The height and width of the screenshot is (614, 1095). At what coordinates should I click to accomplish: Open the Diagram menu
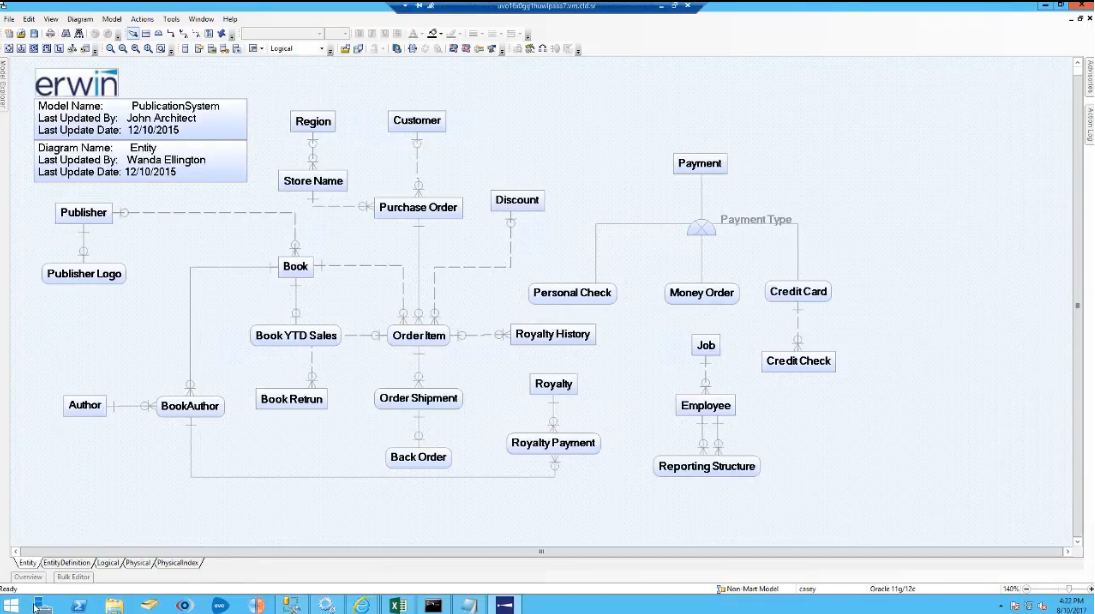coord(80,19)
